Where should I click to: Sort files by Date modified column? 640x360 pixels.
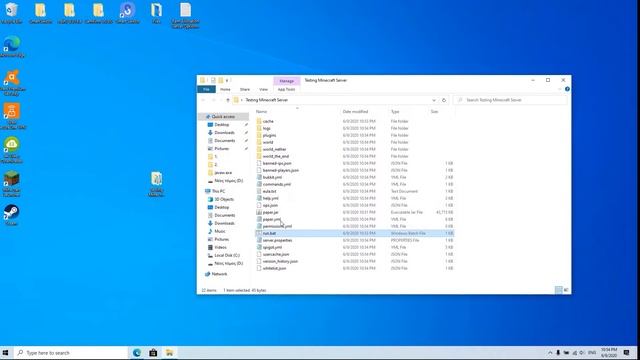click(365, 111)
